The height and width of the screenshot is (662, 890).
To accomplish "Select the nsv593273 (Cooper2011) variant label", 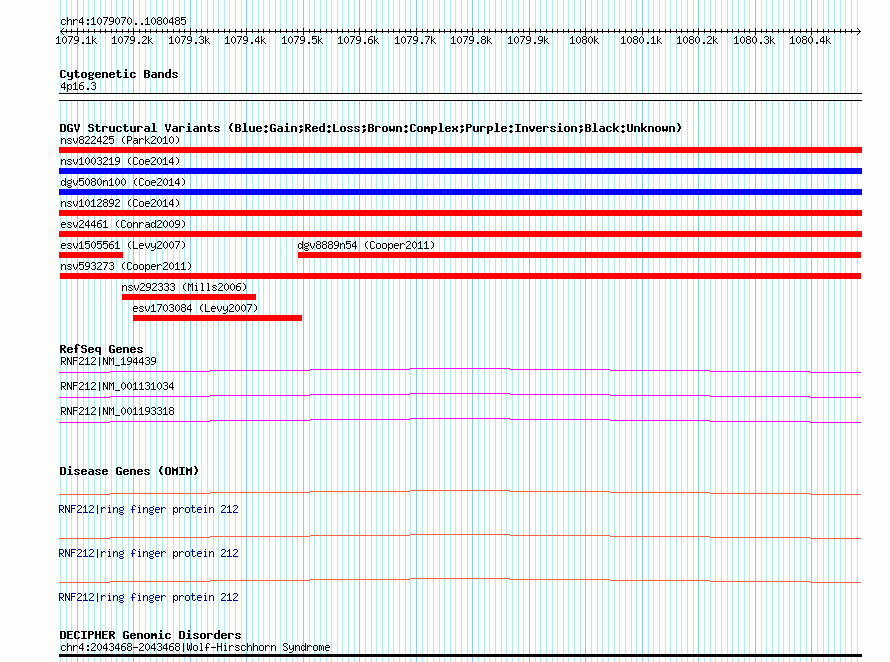I will pyautogui.click(x=126, y=266).
